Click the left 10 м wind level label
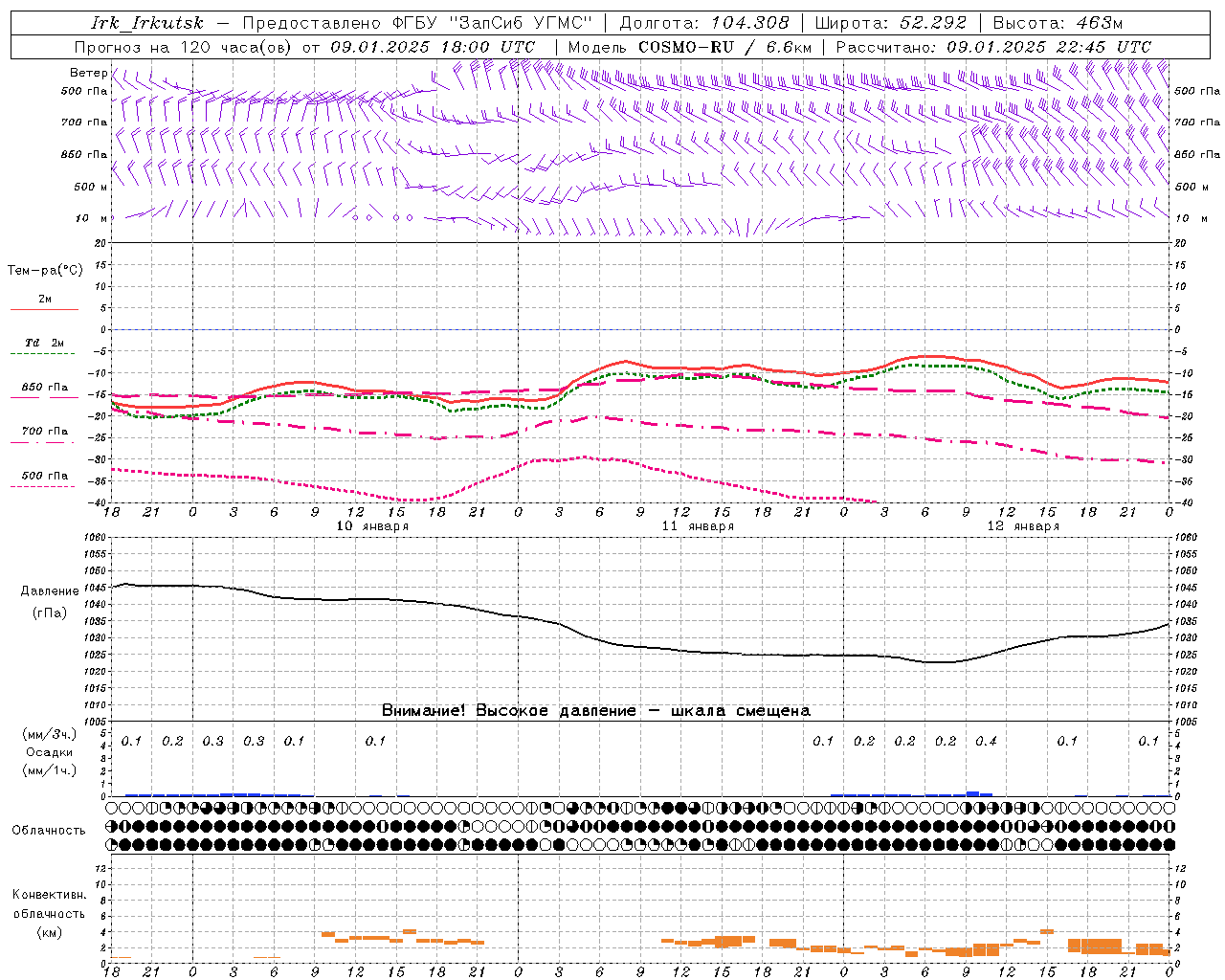Viewport: 1225px width, 980px height. [92, 218]
